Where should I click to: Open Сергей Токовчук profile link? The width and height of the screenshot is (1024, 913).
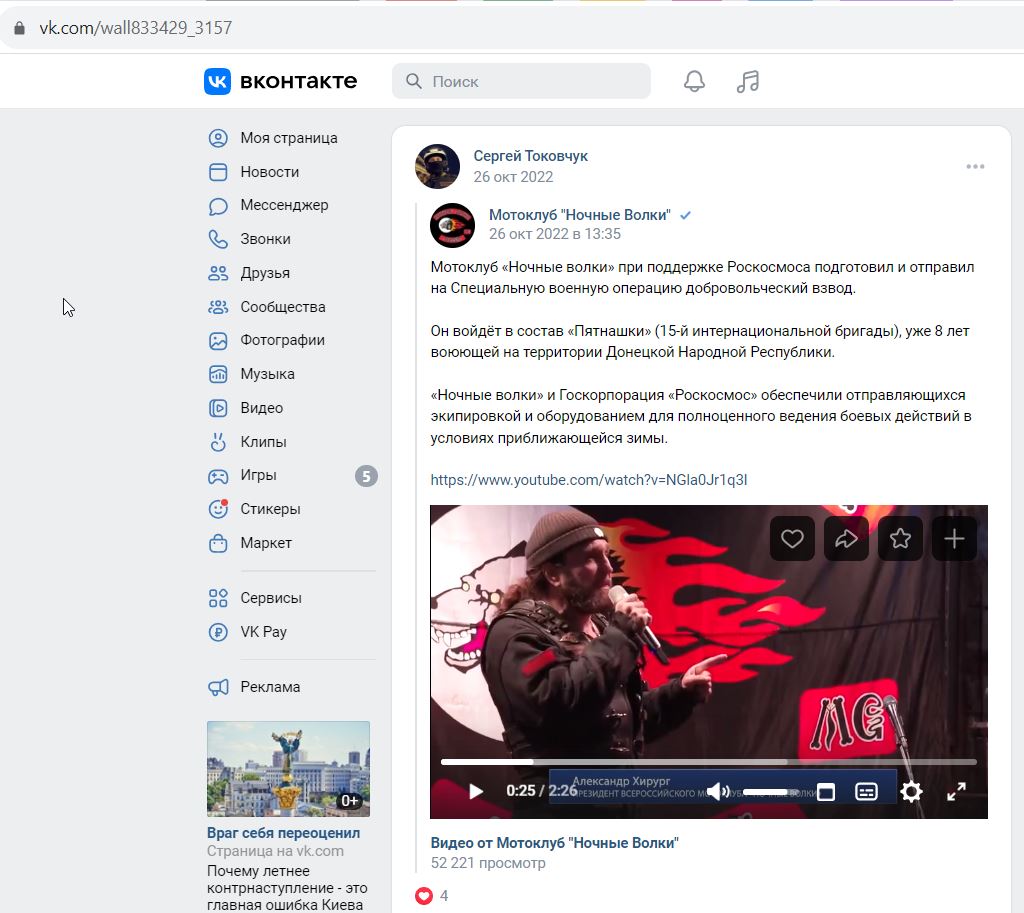[530, 156]
